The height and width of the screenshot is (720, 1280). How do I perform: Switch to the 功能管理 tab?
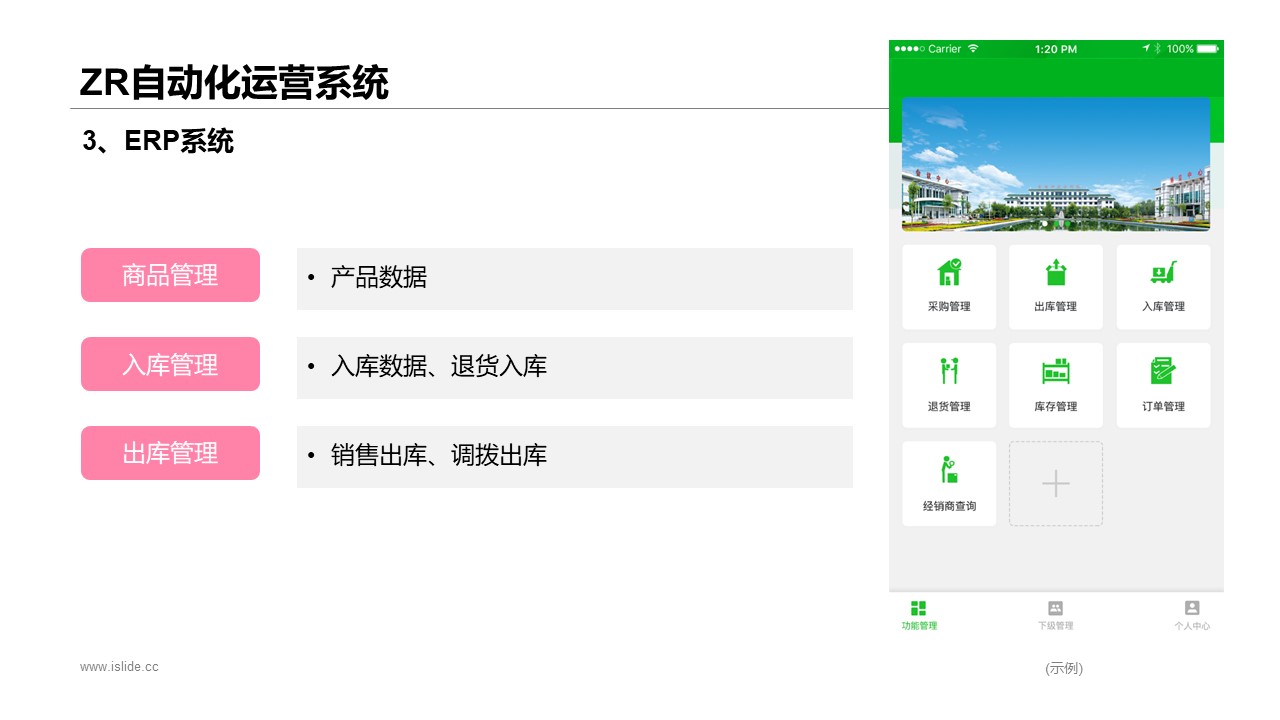pos(918,614)
